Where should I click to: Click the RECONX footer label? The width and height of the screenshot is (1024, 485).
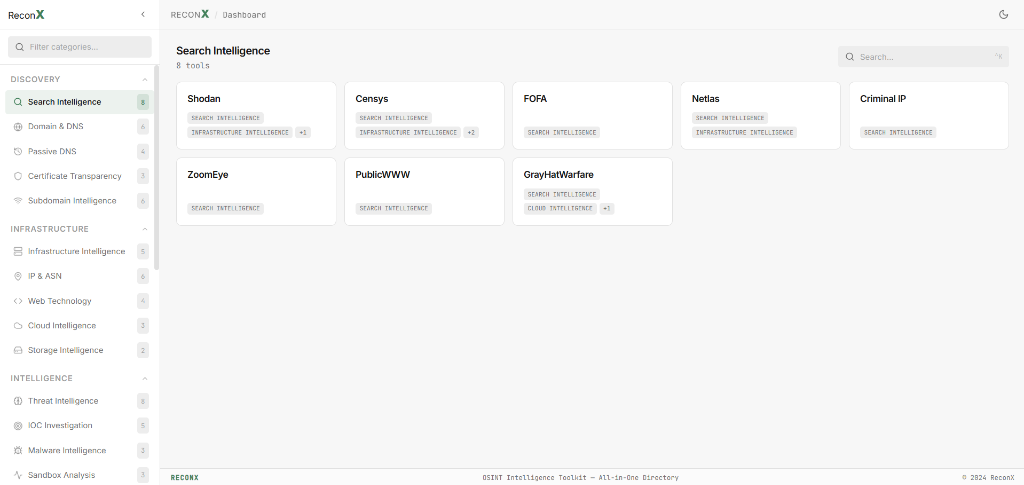(x=185, y=478)
